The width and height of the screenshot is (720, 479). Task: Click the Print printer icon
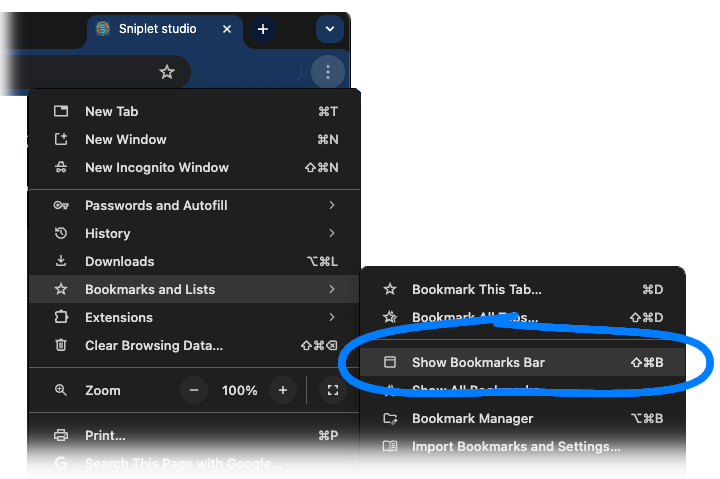tap(61, 435)
